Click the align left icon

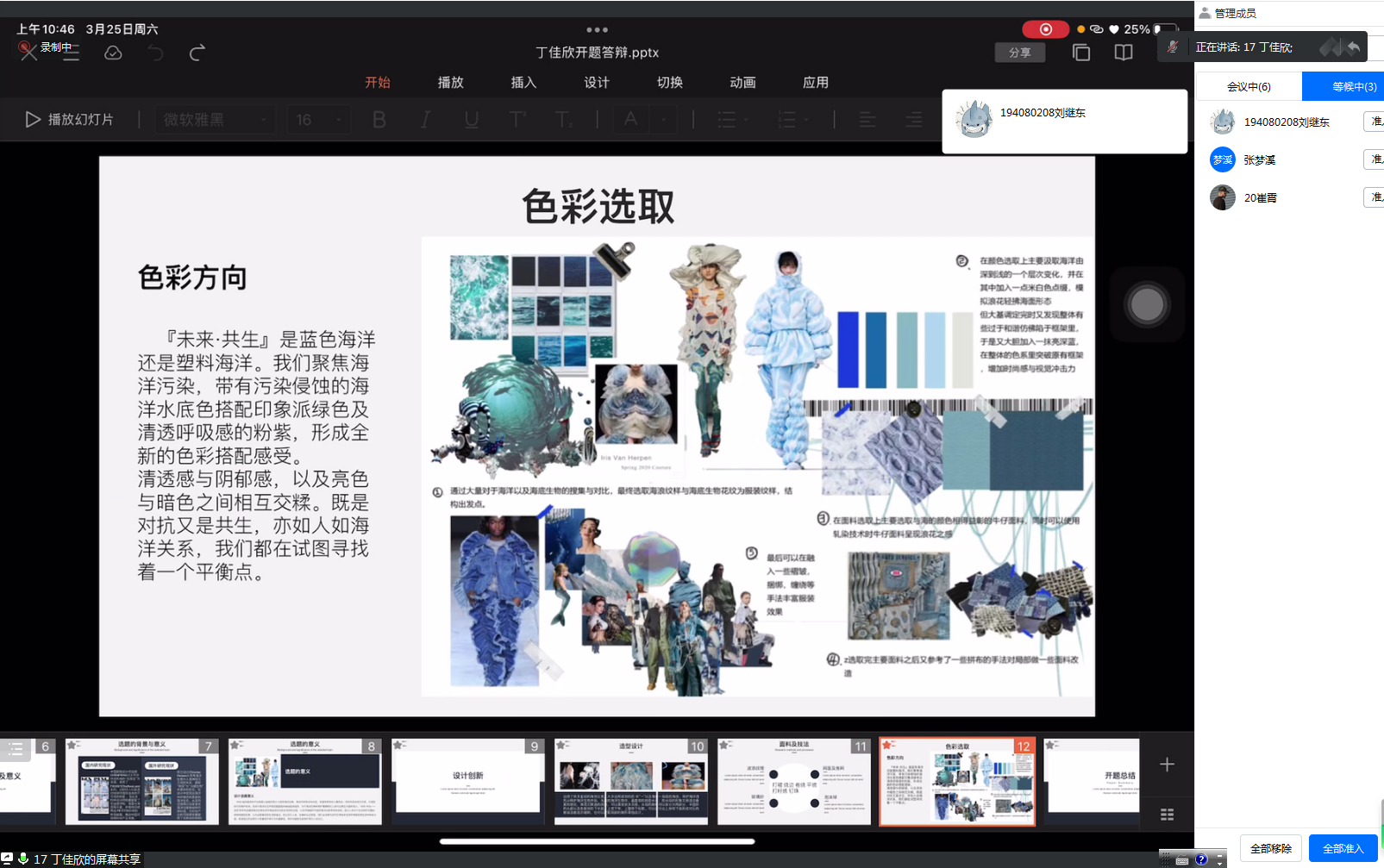pyautogui.click(x=867, y=120)
